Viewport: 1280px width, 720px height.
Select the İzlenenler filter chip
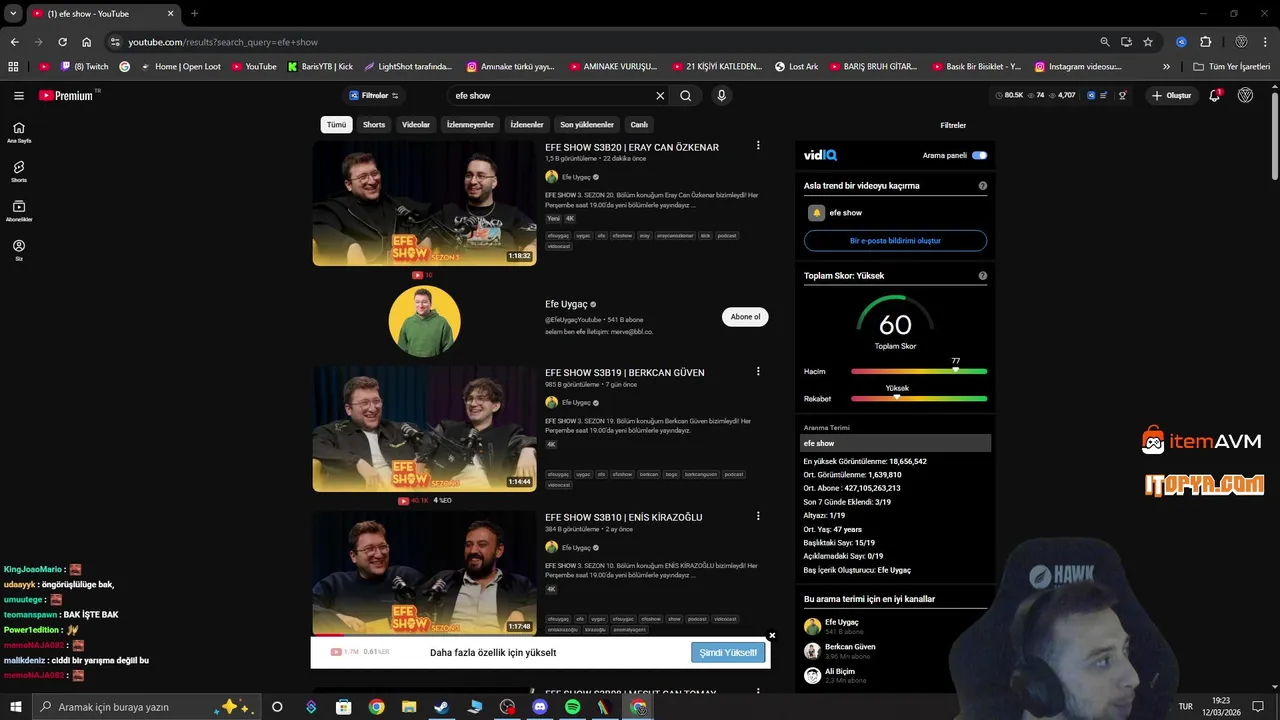point(527,125)
